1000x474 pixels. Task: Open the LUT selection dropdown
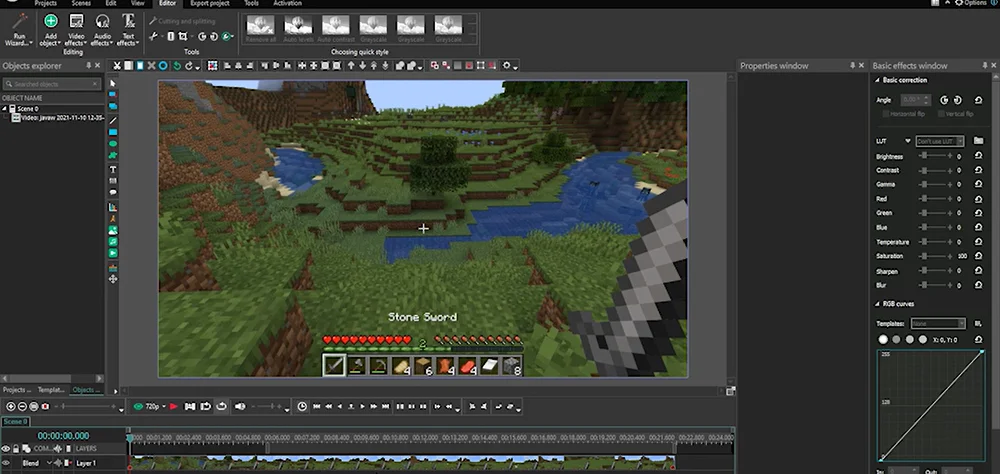[x=940, y=141]
